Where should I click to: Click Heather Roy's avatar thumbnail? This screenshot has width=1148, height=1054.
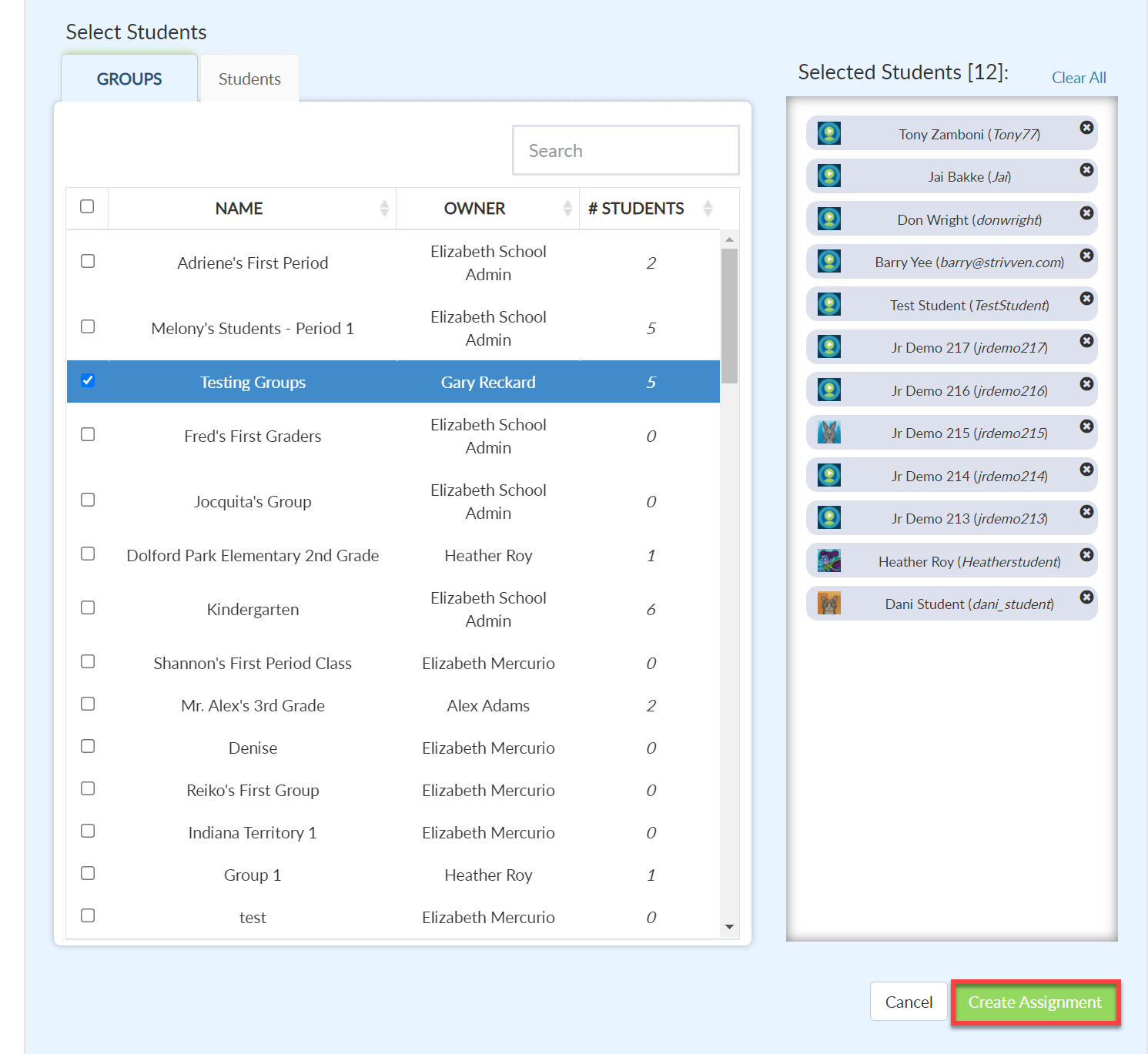coord(829,560)
